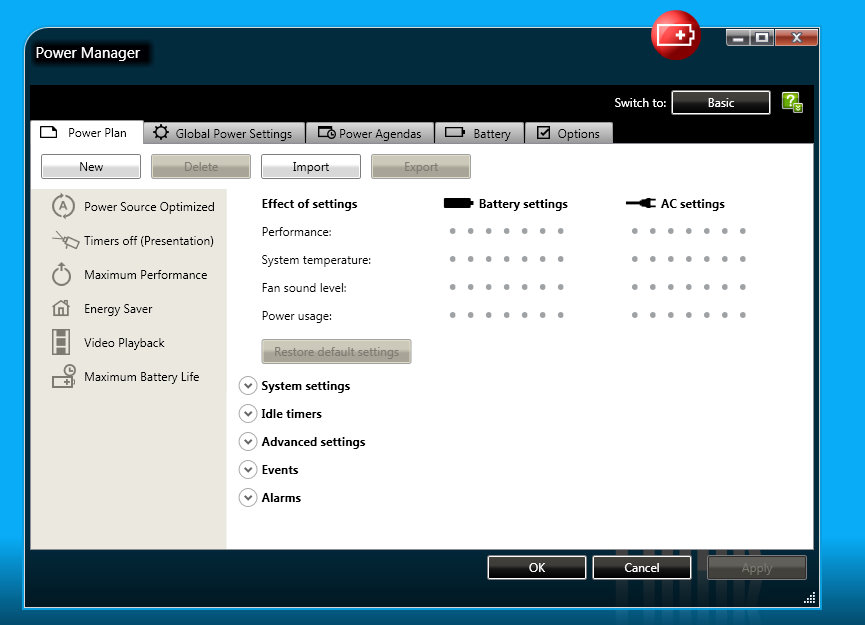The width and height of the screenshot is (865, 625).
Task: Open the Global Power Settings tab
Action: [x=225, y=133]
